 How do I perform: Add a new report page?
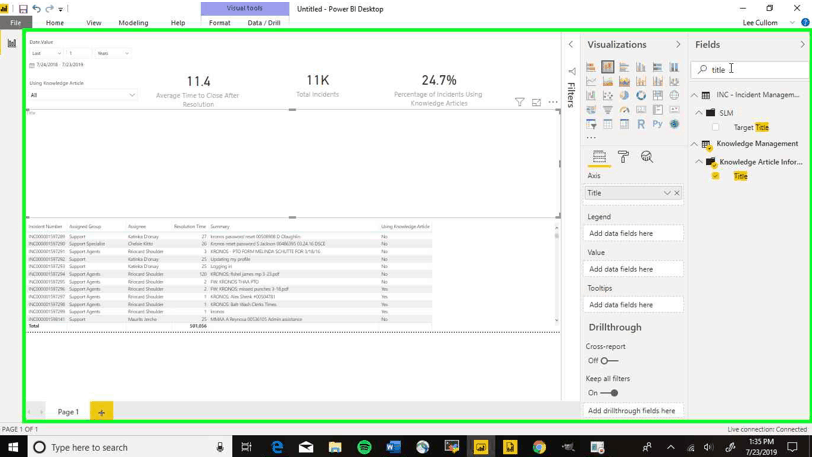(x=101, y=412)
